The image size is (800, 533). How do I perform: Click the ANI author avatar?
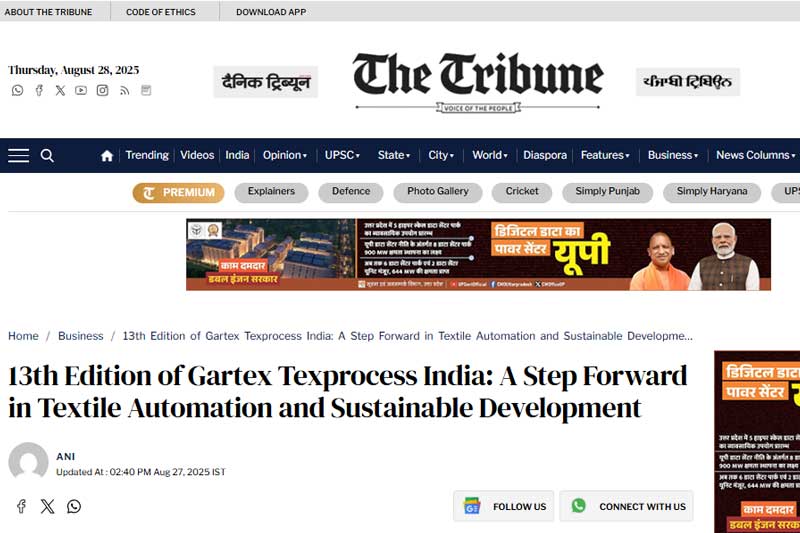(29, 461)
